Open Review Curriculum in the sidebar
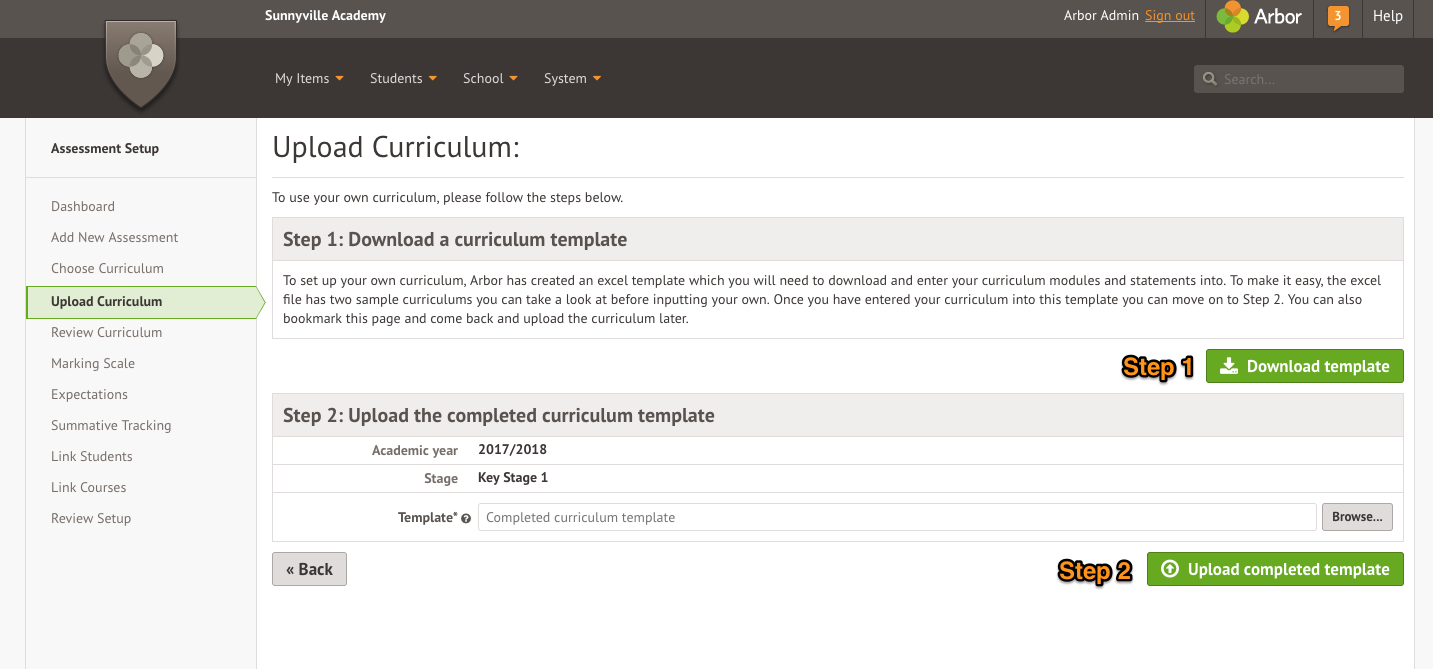Viewport: 1433px width, 669px height. point(106,332)
